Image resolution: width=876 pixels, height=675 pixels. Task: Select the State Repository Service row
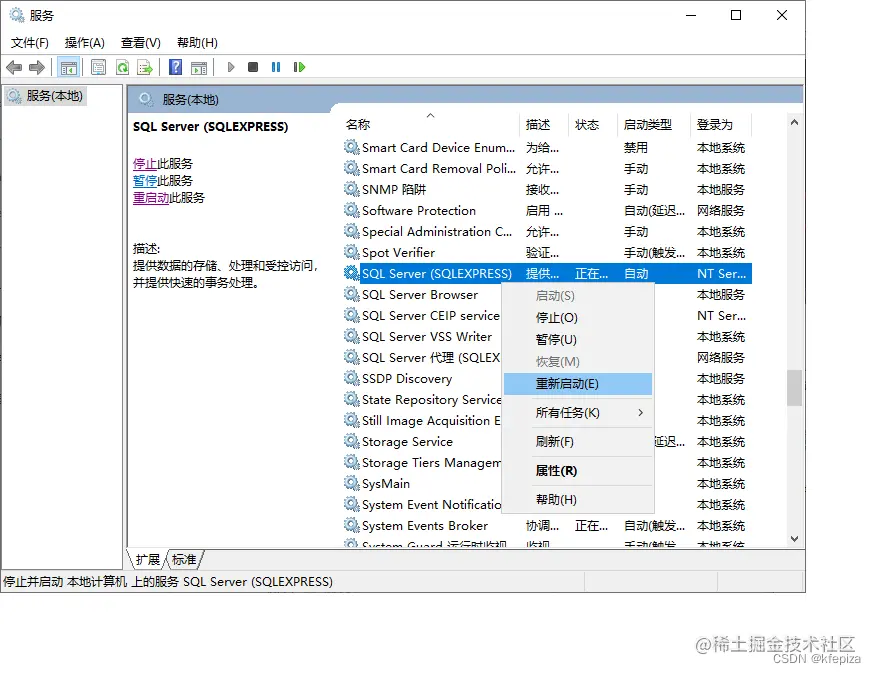[432, 400]
